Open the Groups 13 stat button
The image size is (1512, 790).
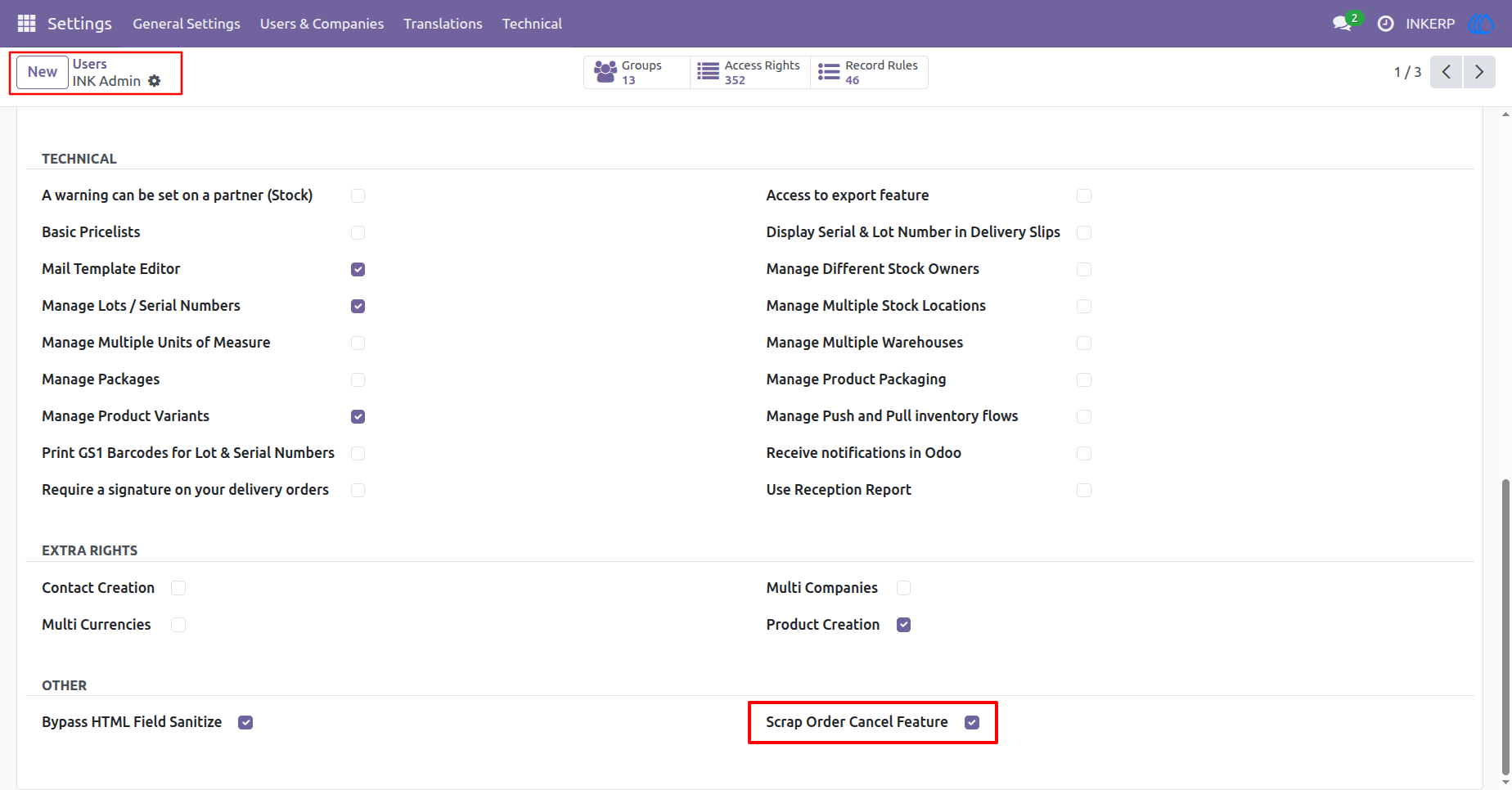click(637, 72)
